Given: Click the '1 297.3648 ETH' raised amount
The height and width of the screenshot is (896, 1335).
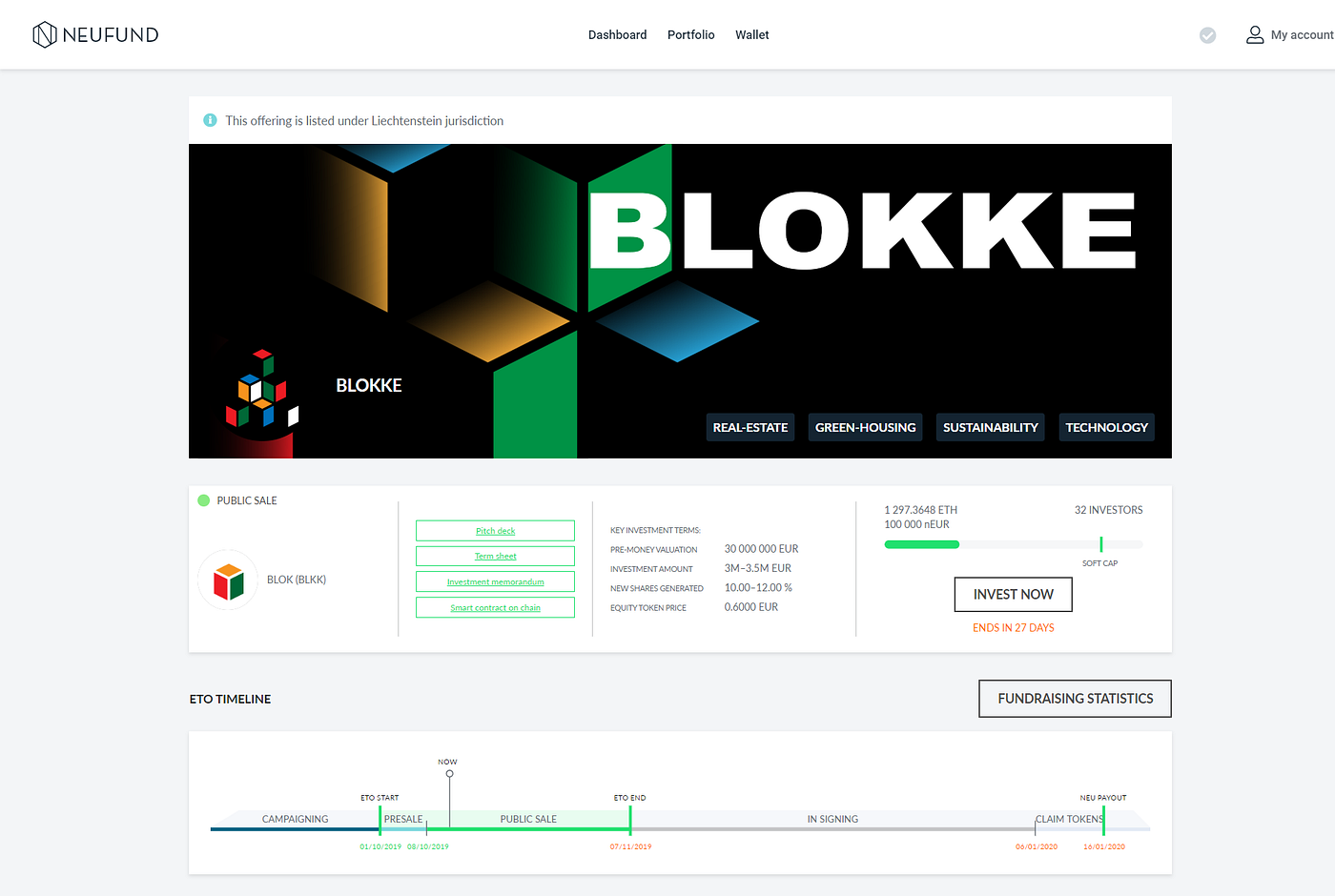Looking at the screenshot, I should [920, 510].
